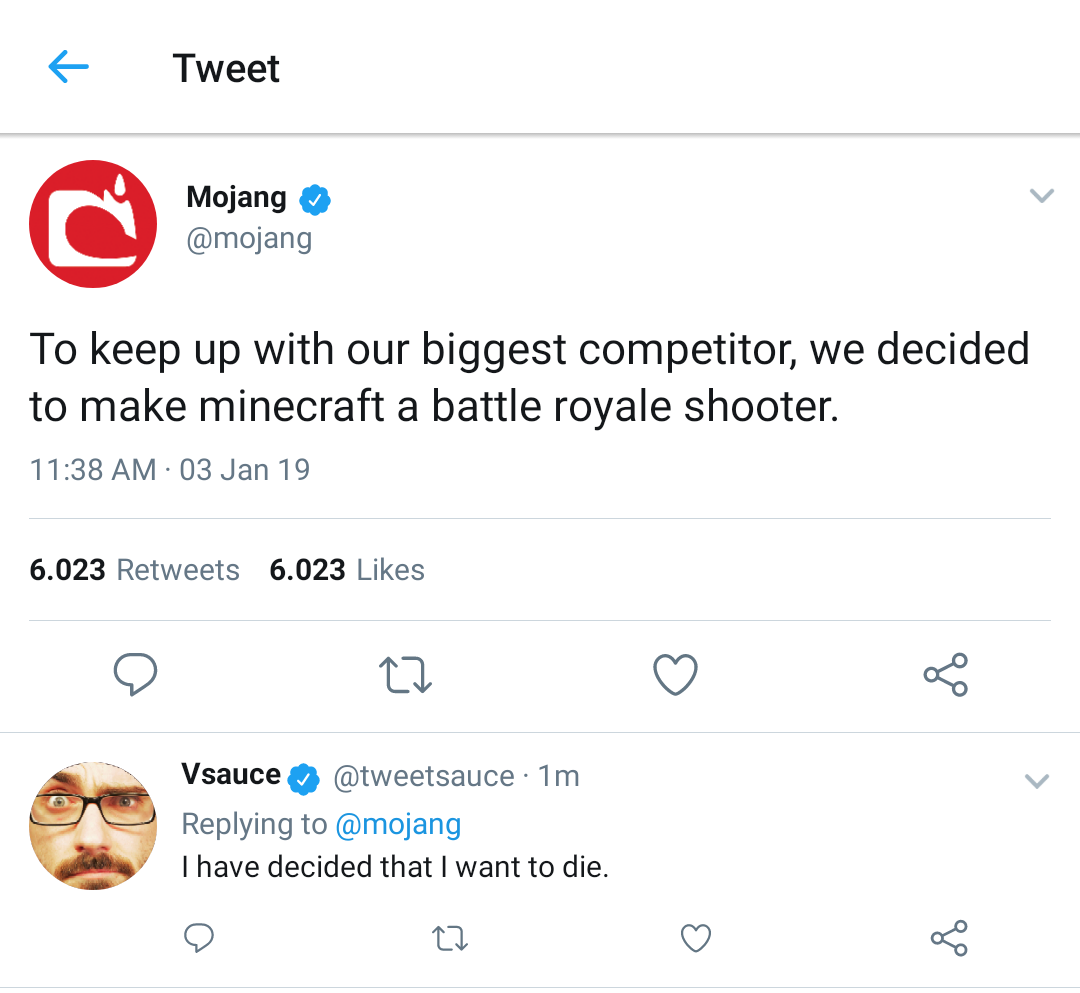Viewport: 1080px width, 993px height.
Task: Like Vsauce's reply
Action: pyautogui.click(x=696, y=938)
